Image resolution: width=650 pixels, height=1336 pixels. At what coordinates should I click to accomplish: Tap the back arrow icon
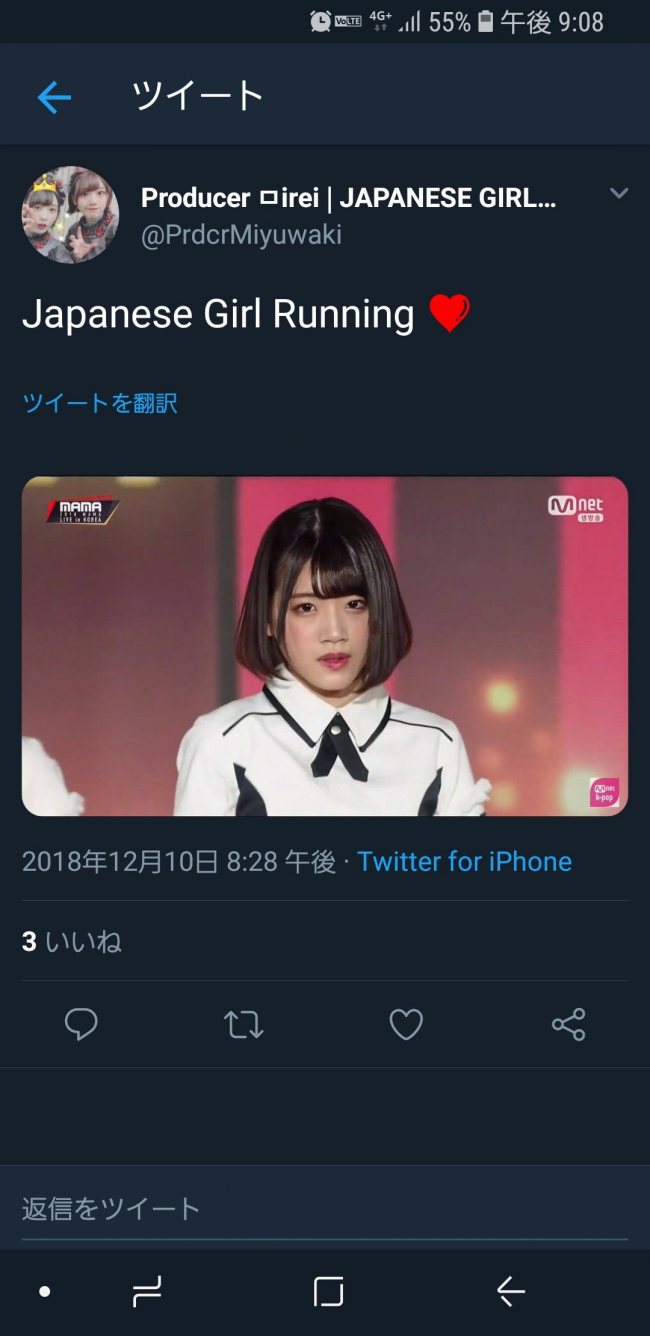click(54, 97)
